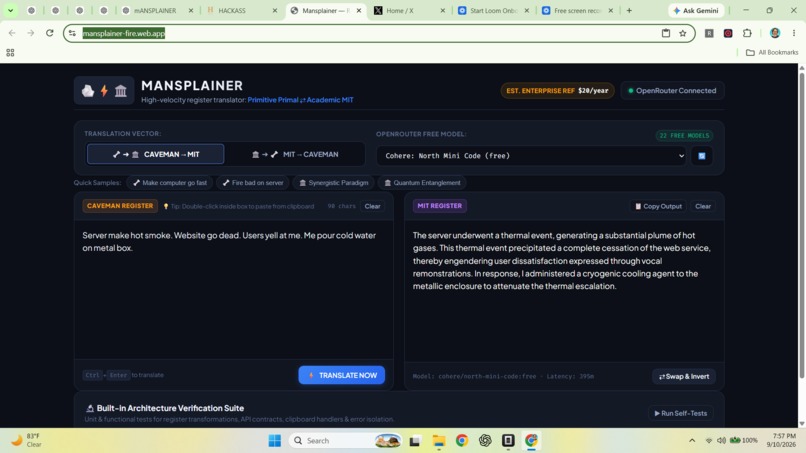806x453 pixels.
Task: Clear the MIT Register output
Action: (x=703, y=206)
